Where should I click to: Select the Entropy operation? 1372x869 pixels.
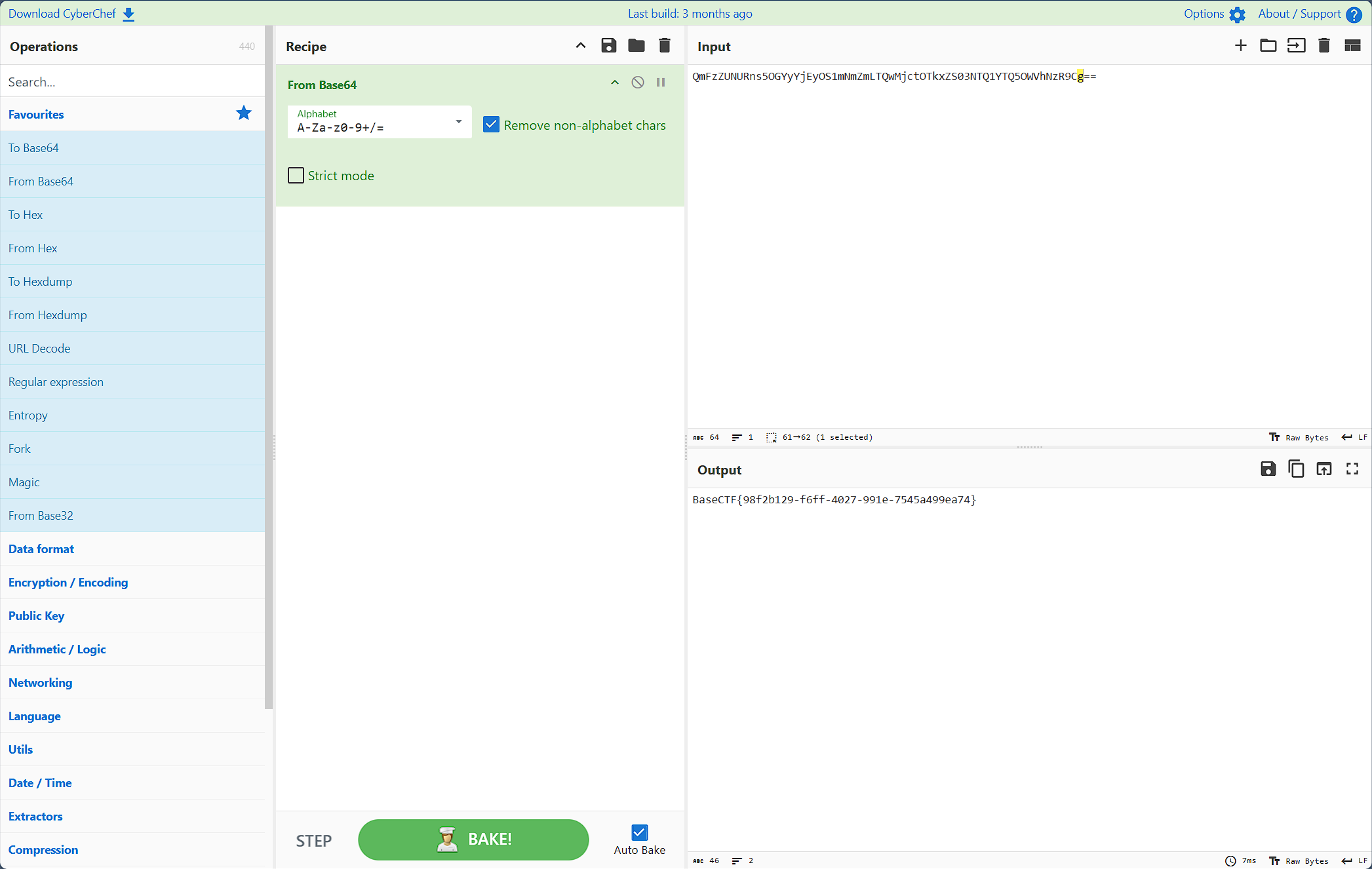(132, 415)
